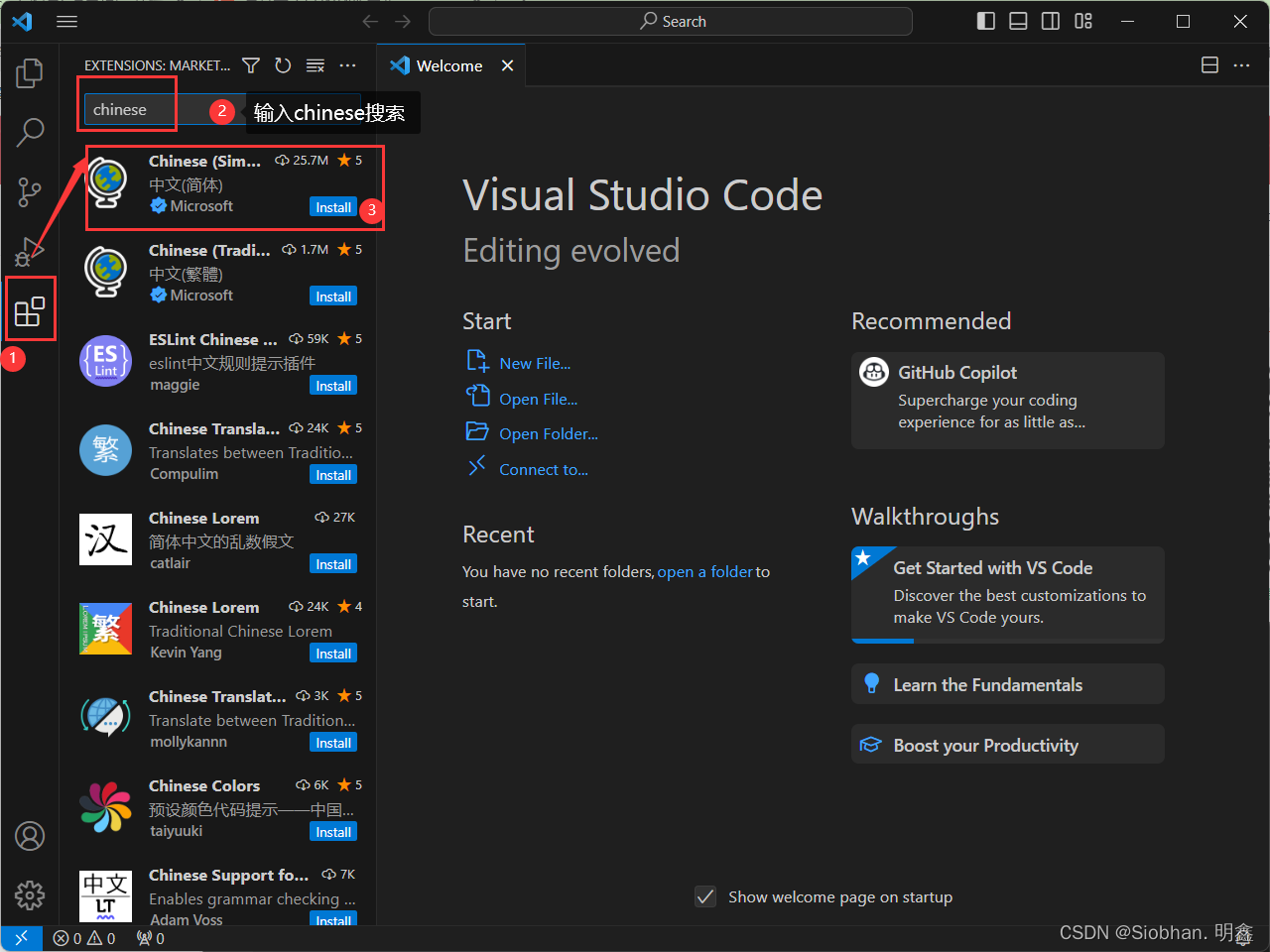
Task: Open the Source Control view
Action: (30, 191)
